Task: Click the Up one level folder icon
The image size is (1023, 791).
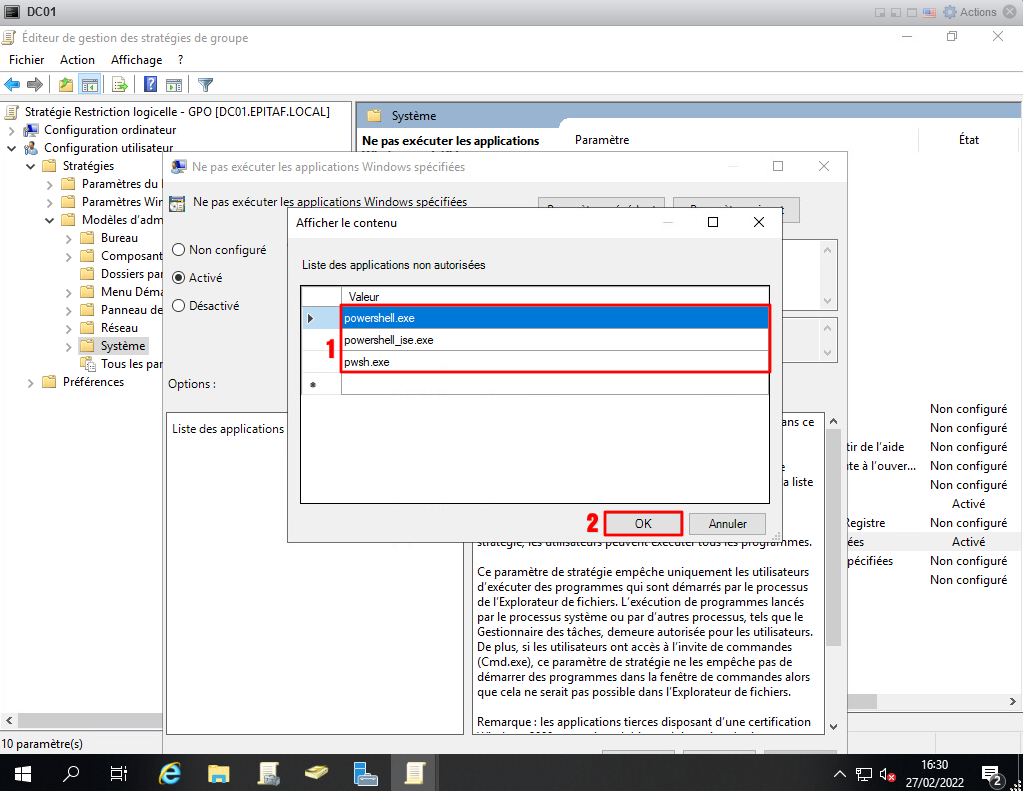Action: [66, 85]
